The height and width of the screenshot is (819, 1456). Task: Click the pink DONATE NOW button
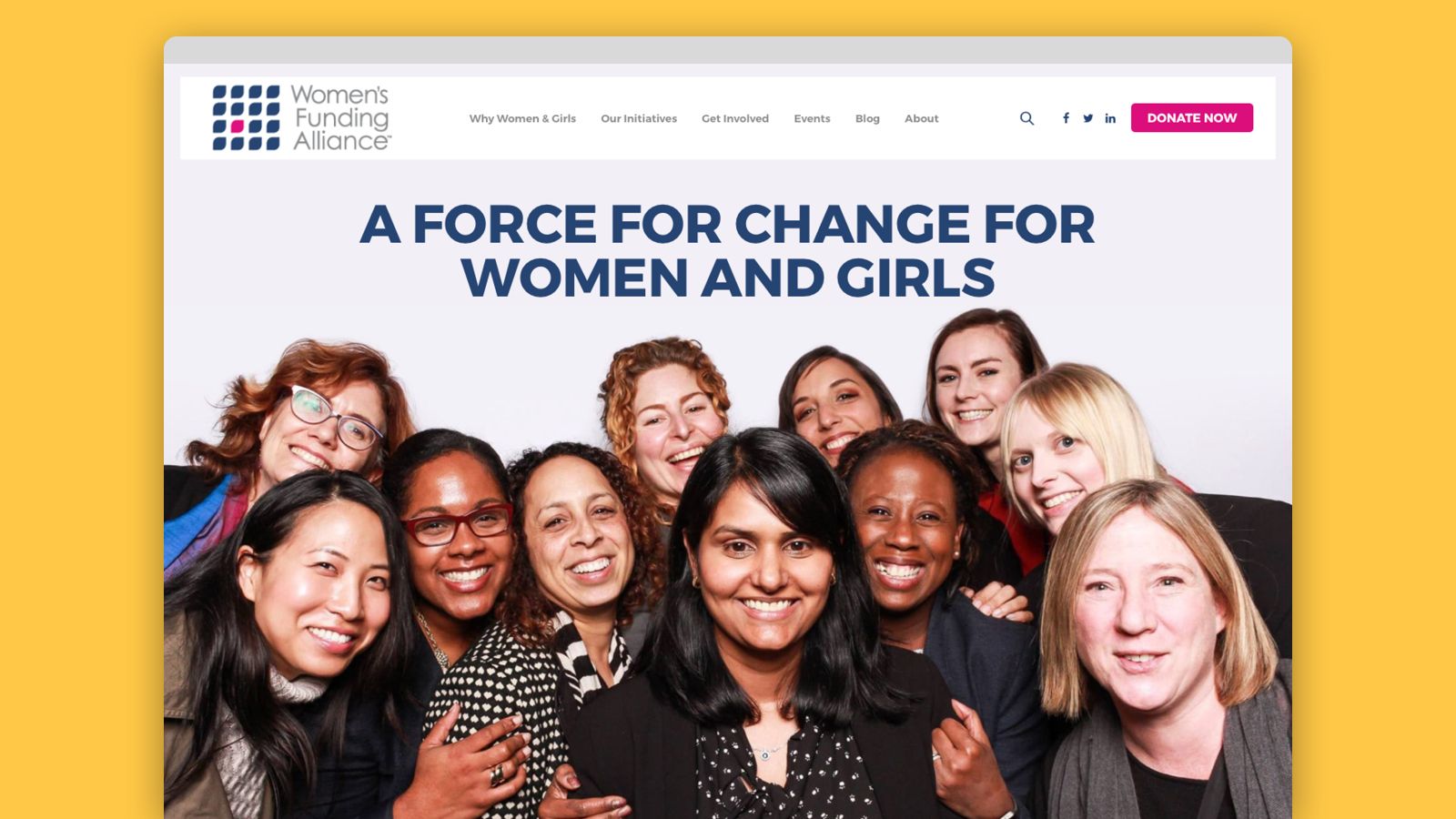[1192, 117]
